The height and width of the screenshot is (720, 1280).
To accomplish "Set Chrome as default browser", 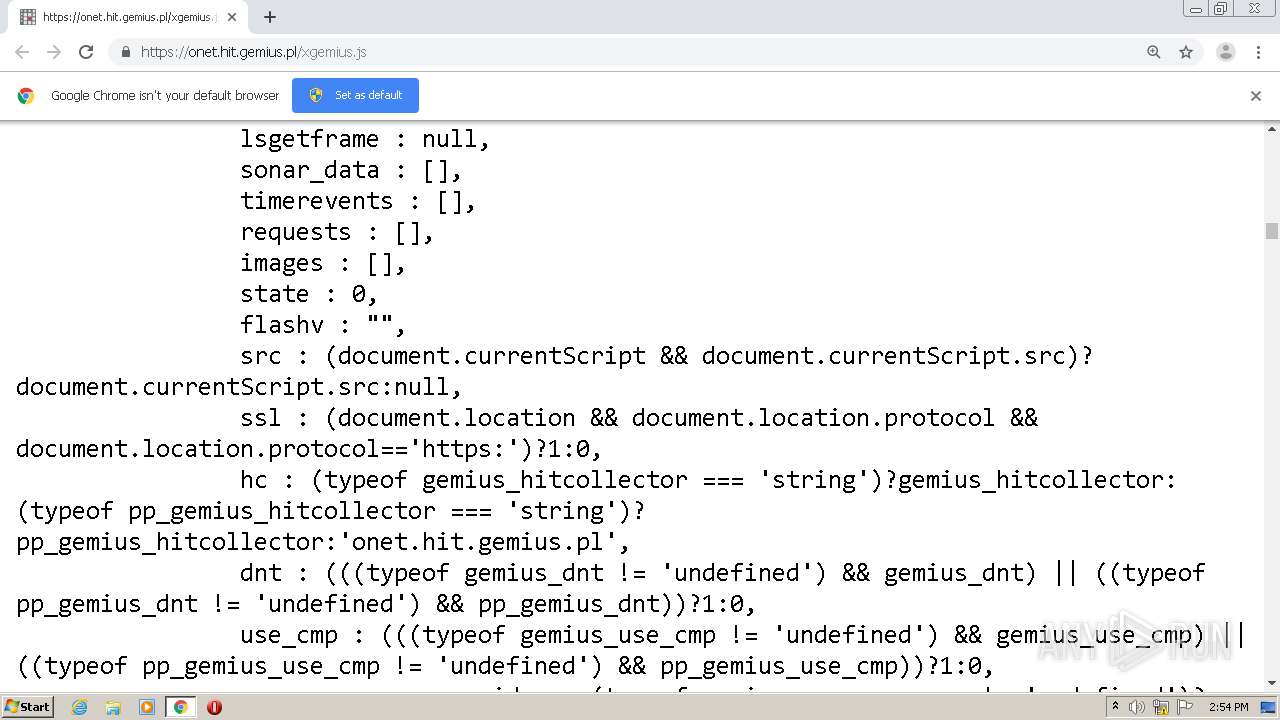I will 355,95.
